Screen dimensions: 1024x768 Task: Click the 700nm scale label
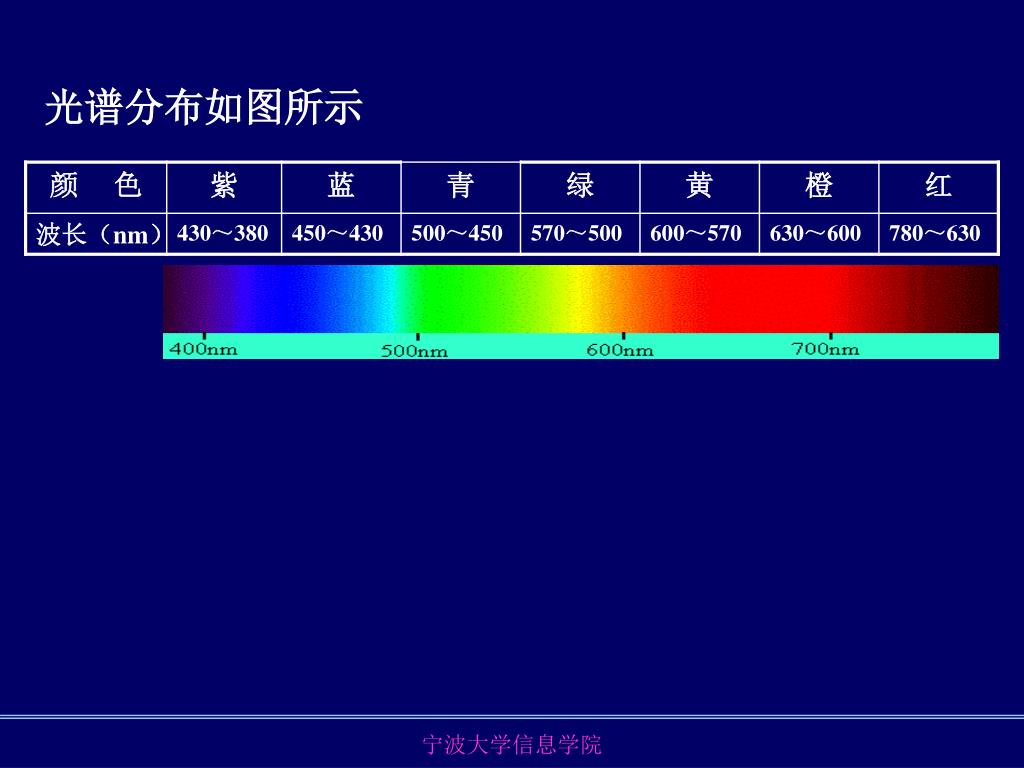pos(825,349)
